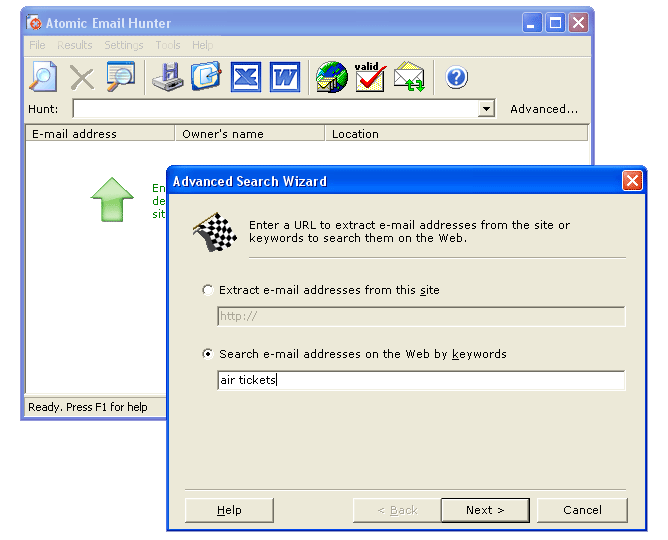Viewport: 668px width, 540px height.
Task: Click the disabled Back button
Action: pos(397,510)
